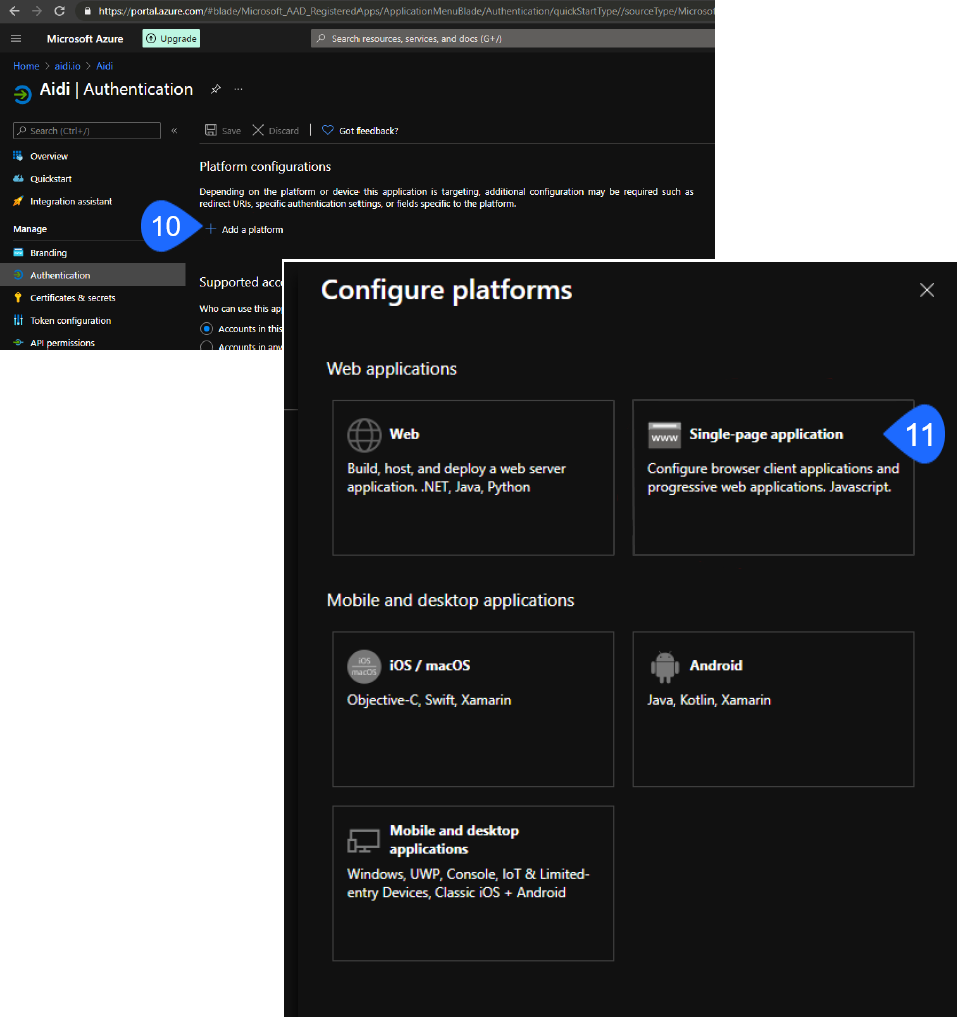Open Branding in the sidebar
Screen dimensions: 960x1019
(48, 253)
